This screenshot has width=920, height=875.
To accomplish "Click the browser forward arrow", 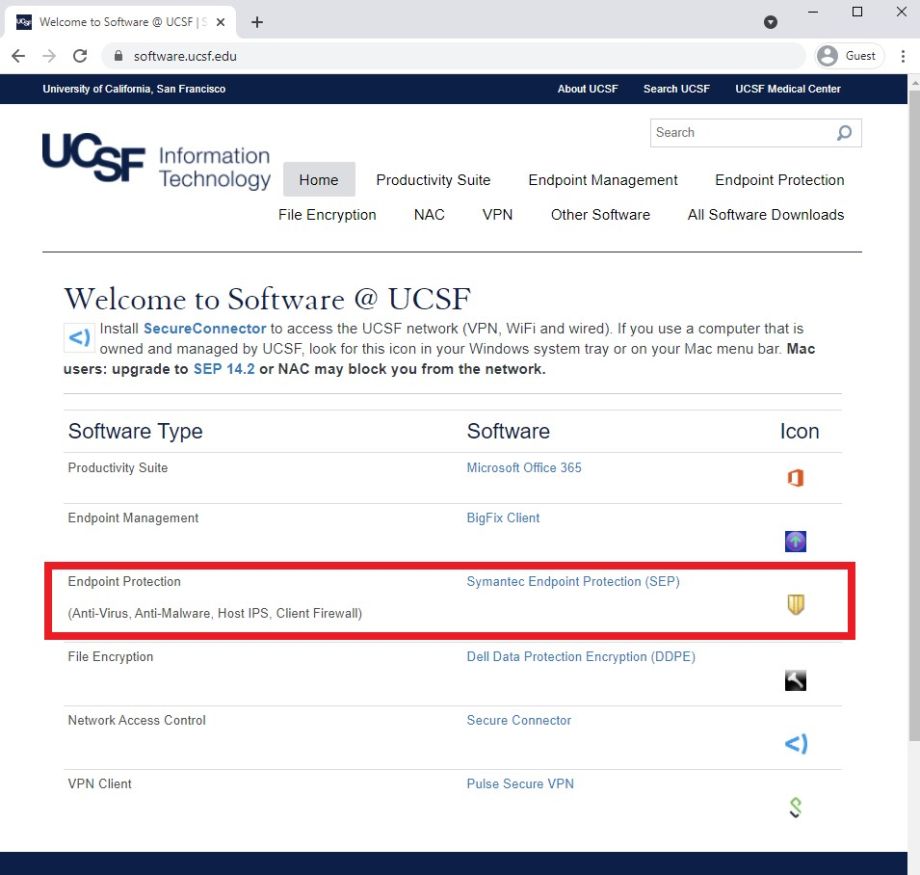I will pyautogui.click(x=49, y=56).
